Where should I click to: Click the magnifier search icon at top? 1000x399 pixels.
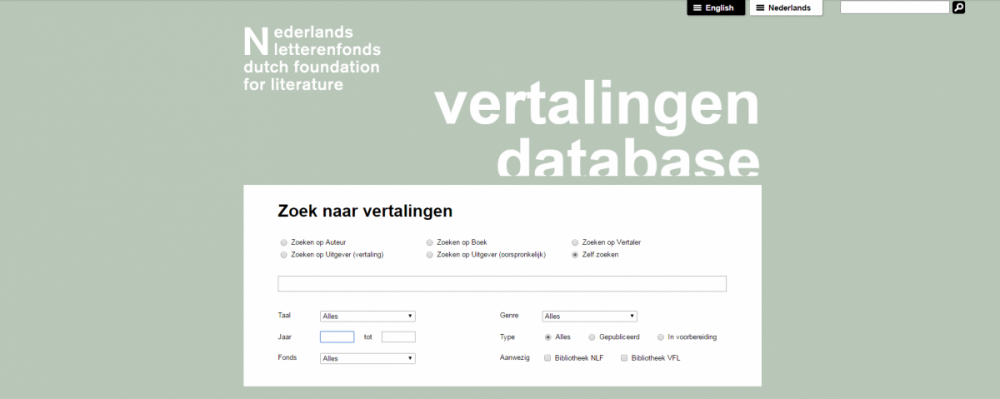(x=958, y=8)
